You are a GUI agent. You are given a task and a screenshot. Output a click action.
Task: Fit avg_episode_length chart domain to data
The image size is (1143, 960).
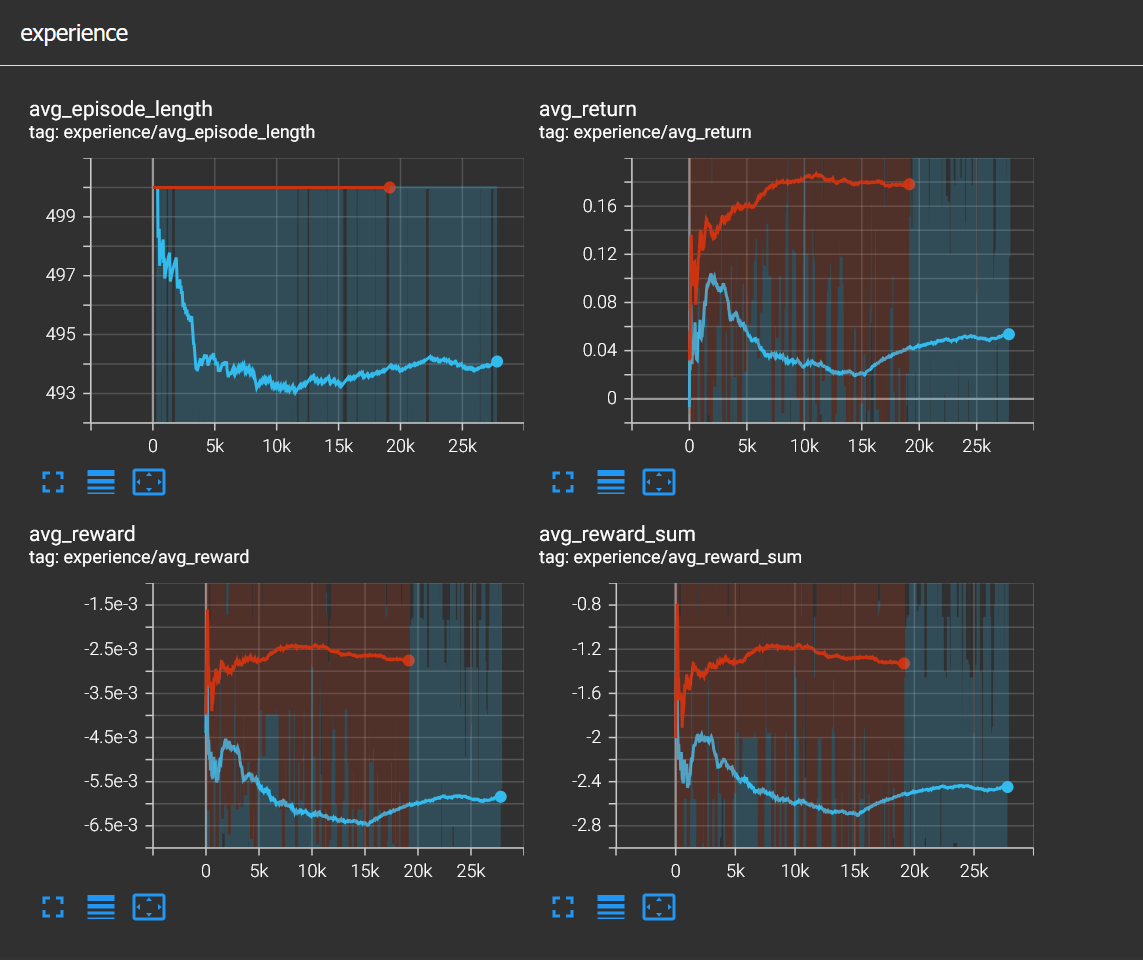point(149,482)
